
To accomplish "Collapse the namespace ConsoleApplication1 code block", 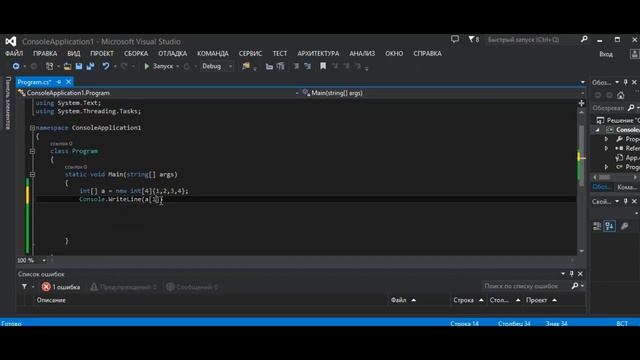I will [32, 128].
